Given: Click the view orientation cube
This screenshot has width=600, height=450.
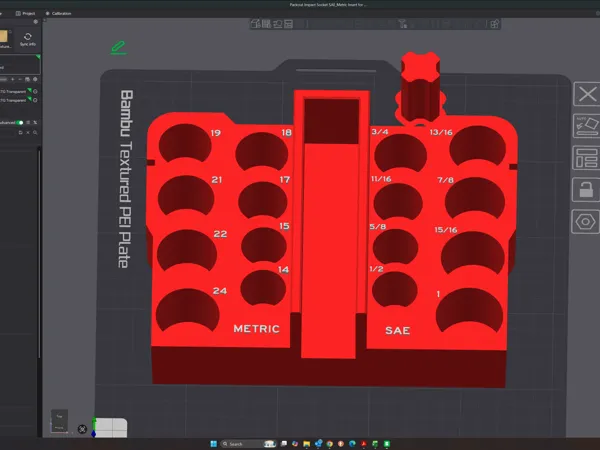Looking at the screenshot, I should (59, 421).
